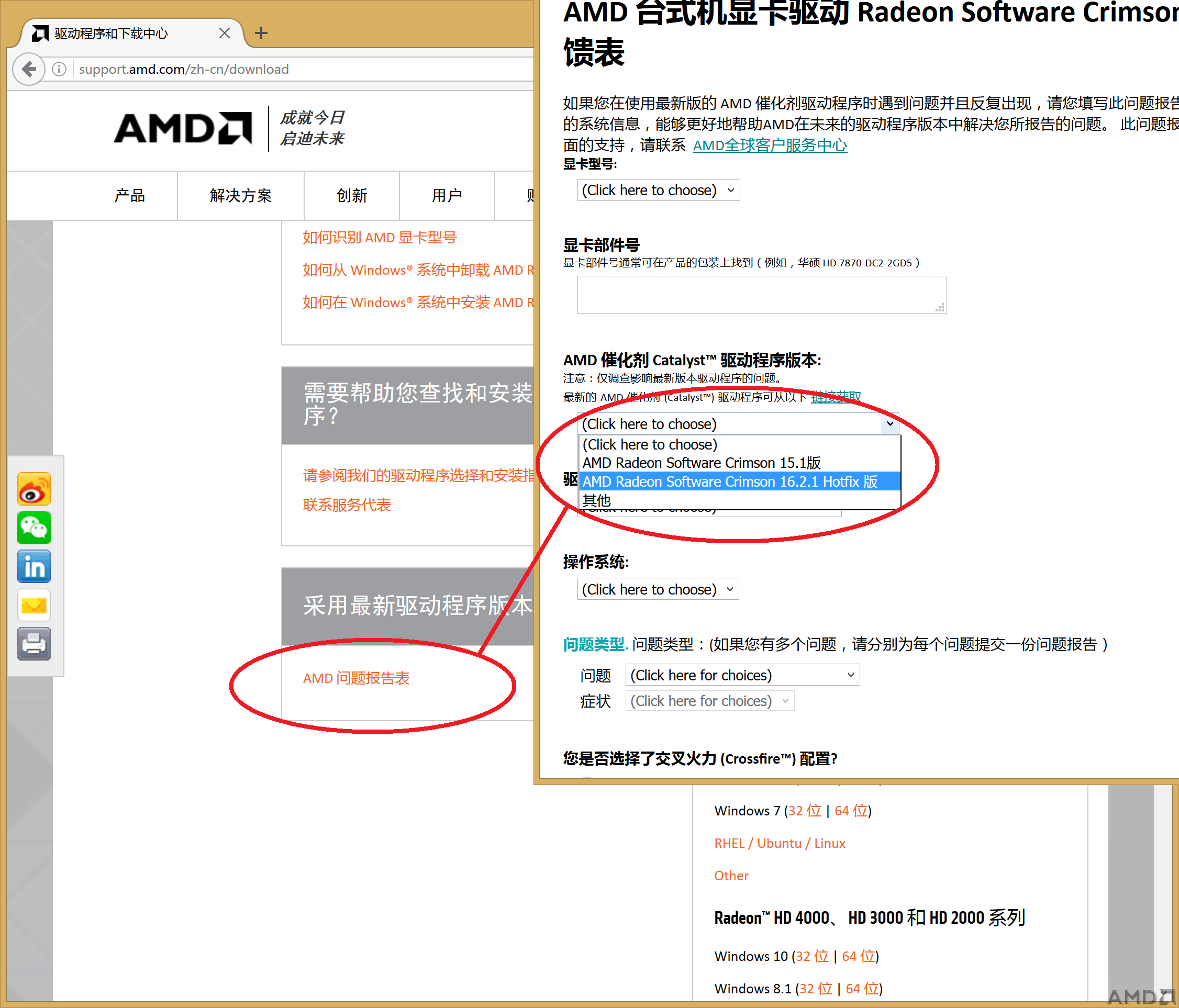Share page via Weibo icon
Image resolution: width=1179 pixels, height=1008 pixels.
(x=34, y=489)
